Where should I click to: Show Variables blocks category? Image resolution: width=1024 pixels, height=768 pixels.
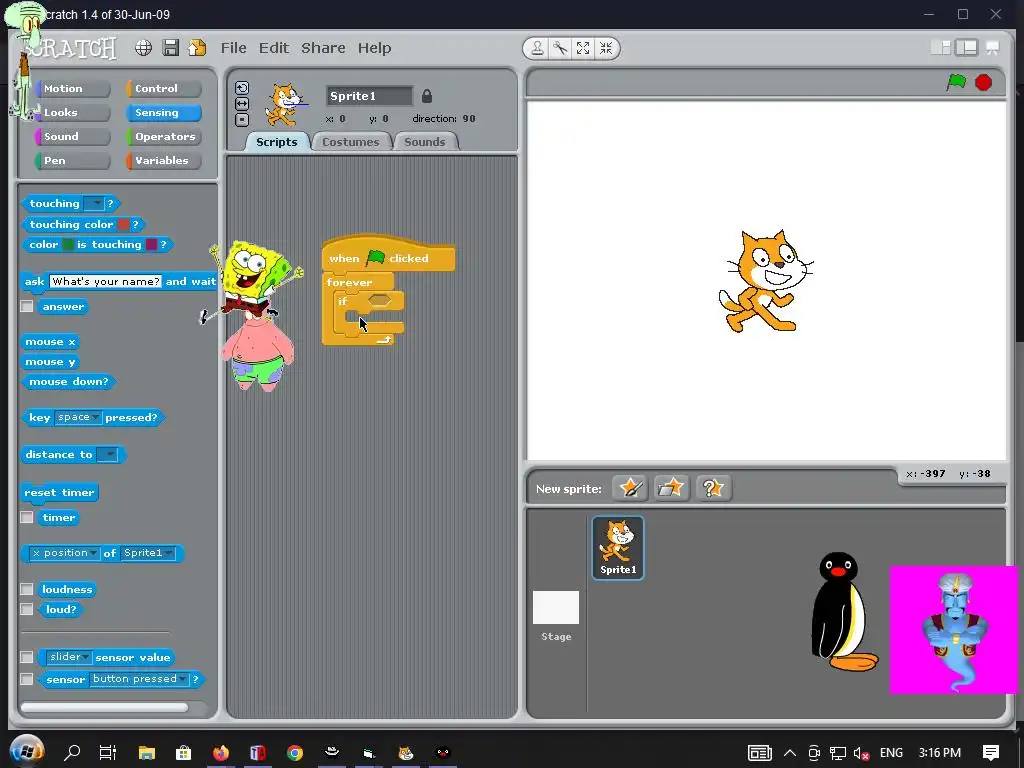(x=163, y=161)
